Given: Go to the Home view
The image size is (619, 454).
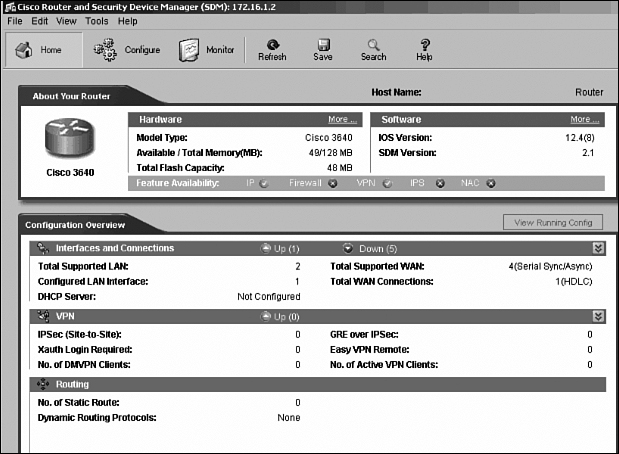Looking at the screenshot, I should coord(43,50).
